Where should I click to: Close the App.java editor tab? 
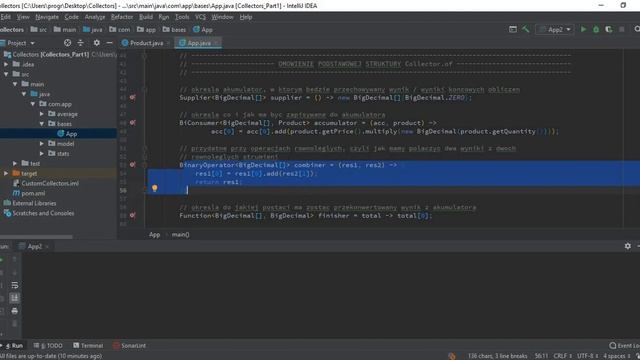pyautogui.click(x=216, y=43)
